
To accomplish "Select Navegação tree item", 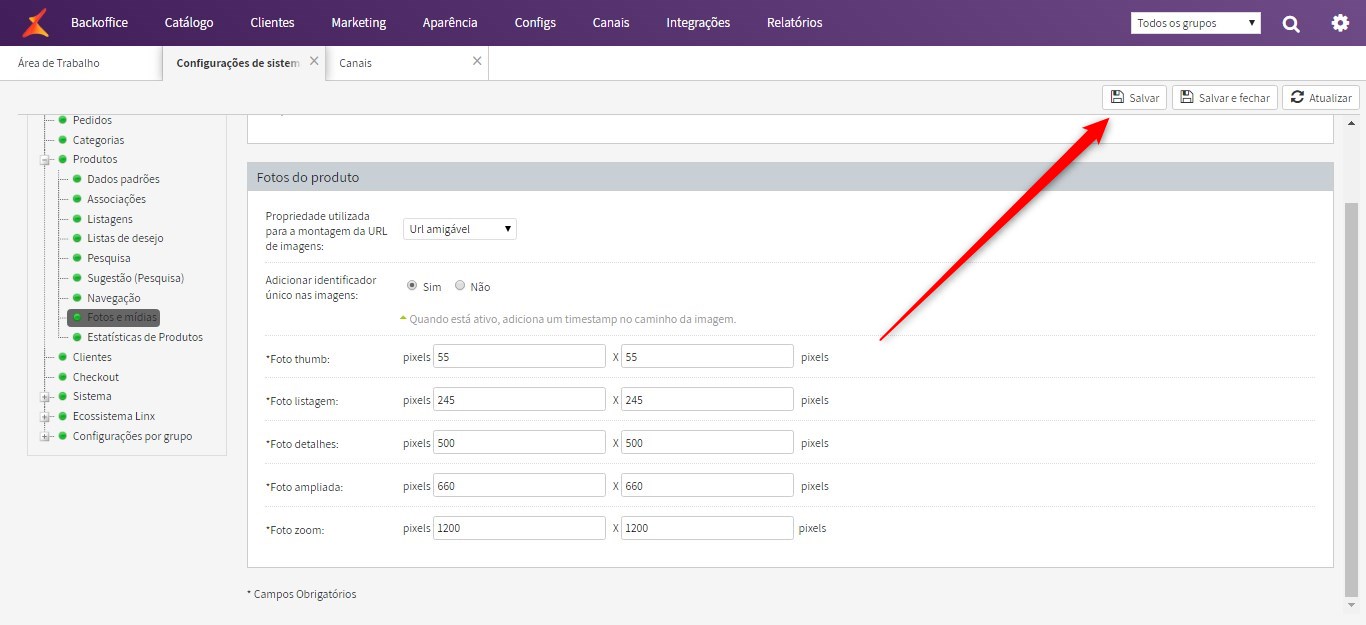I will point(114,298).
